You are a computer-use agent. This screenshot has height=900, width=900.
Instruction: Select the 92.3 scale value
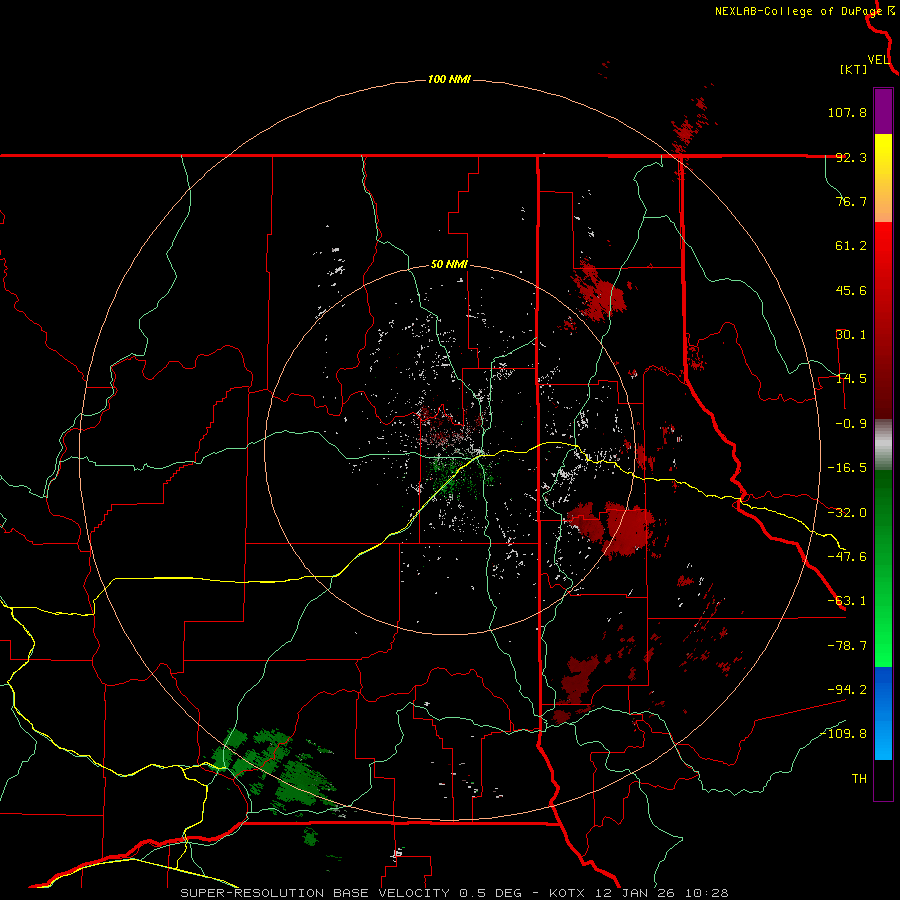click(x=851, y=157)
